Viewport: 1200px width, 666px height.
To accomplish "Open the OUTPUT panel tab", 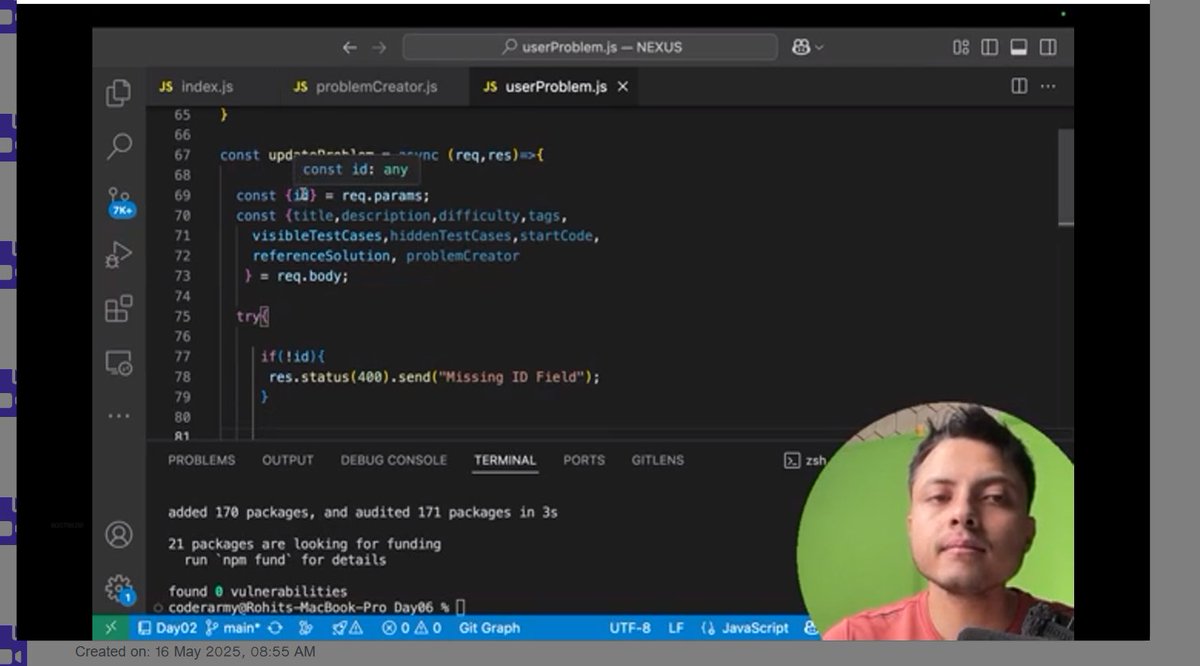I will pos(288,460).
